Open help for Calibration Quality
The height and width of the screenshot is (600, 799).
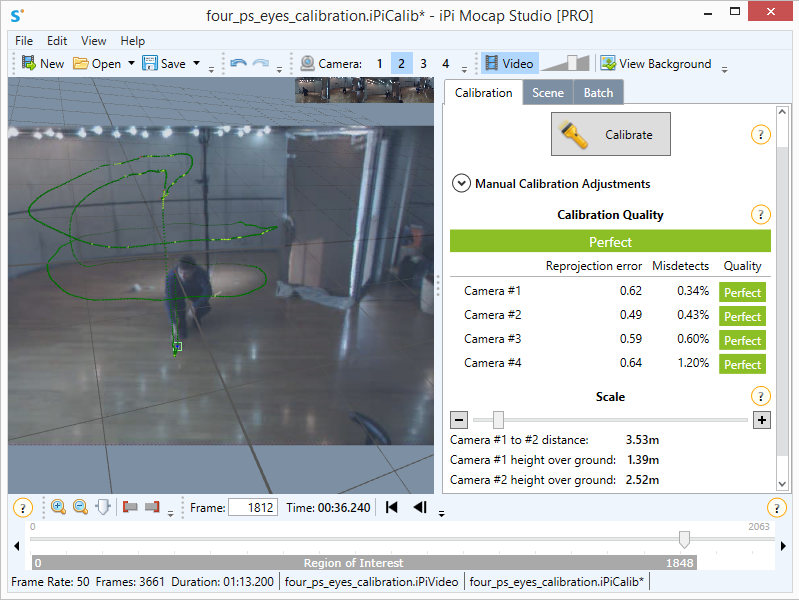(x=761, y=215)
